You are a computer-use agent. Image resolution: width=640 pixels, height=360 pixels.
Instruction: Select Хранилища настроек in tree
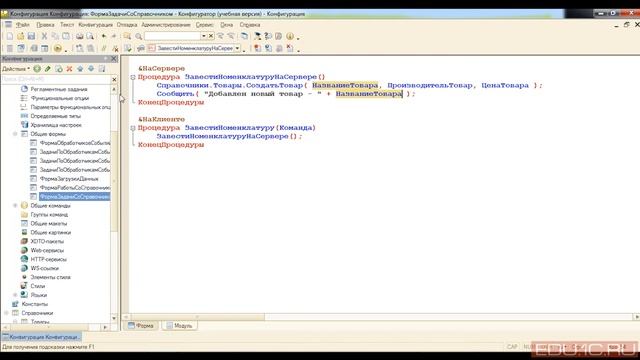click(x=56, y=125)
